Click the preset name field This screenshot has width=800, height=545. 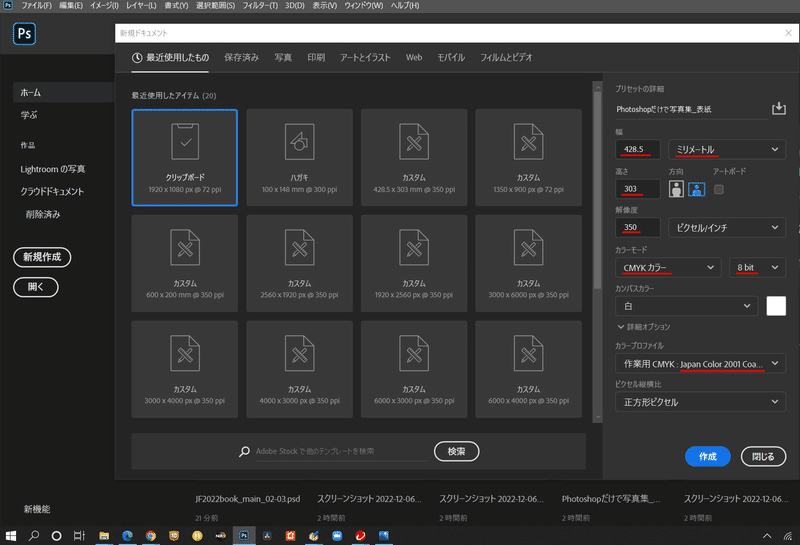(x=691, y=109)
